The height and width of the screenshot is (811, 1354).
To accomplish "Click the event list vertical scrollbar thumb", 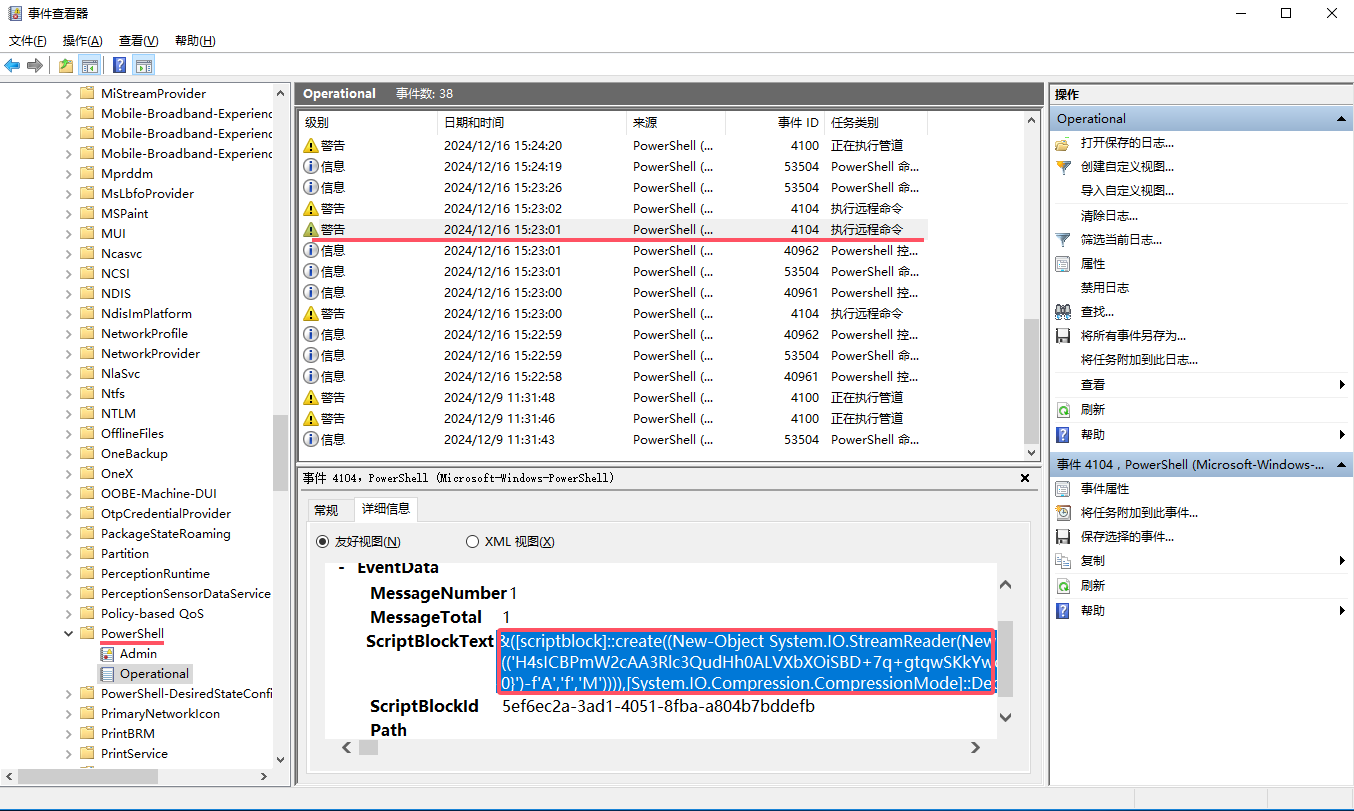I will coord(1032,378).
